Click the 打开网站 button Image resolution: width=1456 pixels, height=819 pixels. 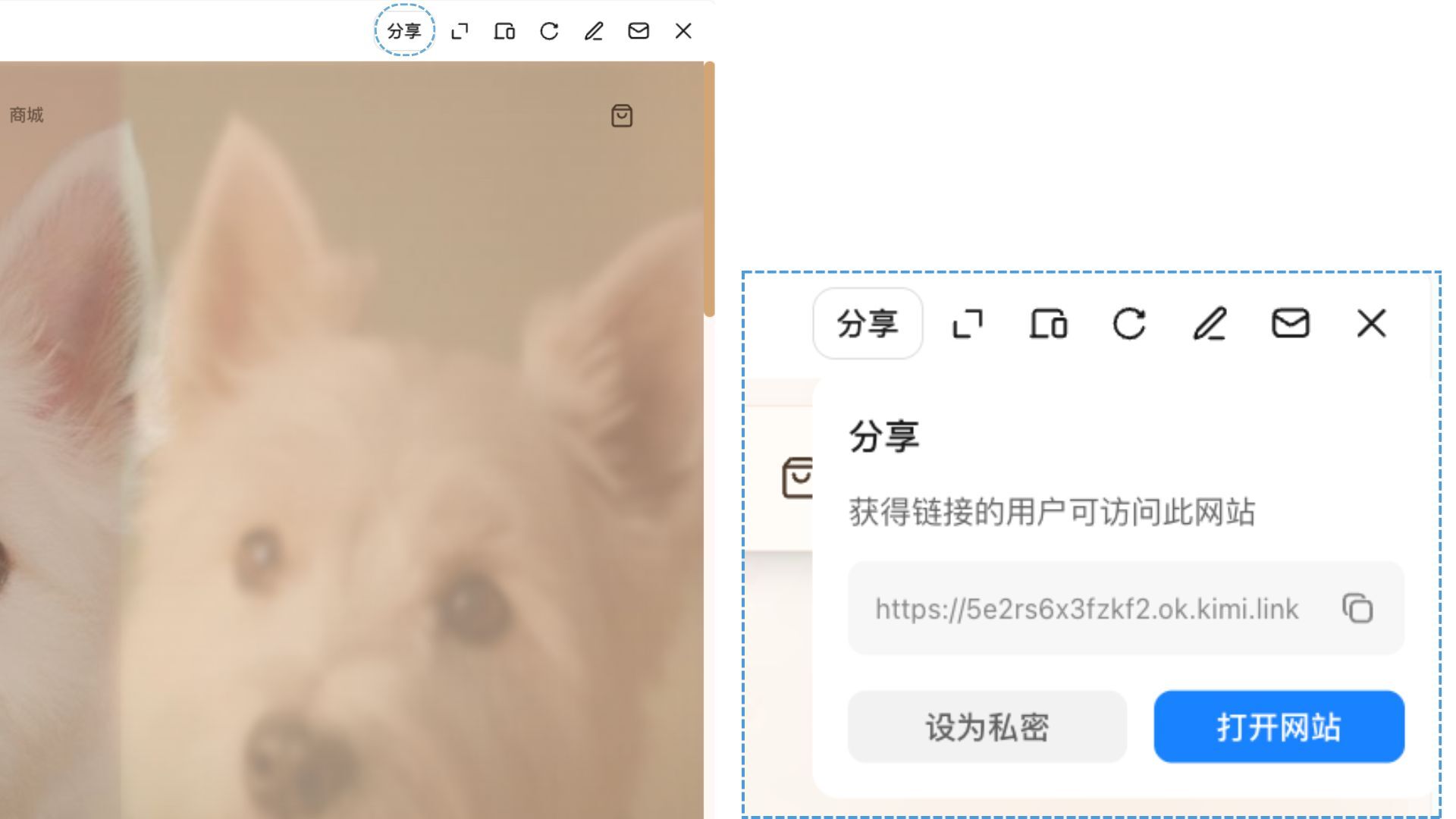click(1279, 727)
